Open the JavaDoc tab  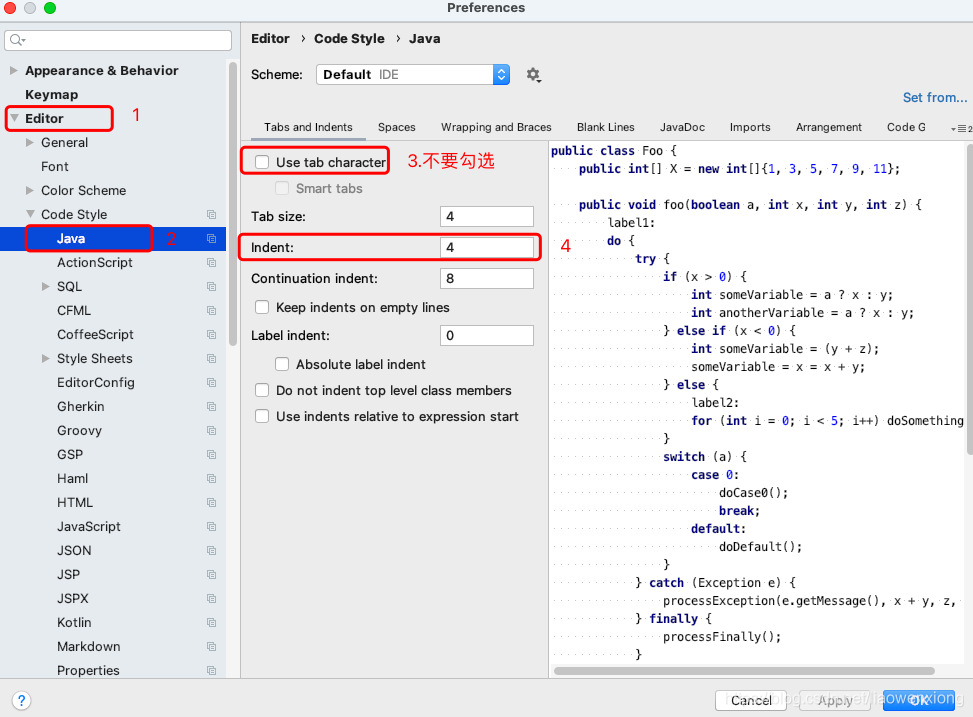682,127
